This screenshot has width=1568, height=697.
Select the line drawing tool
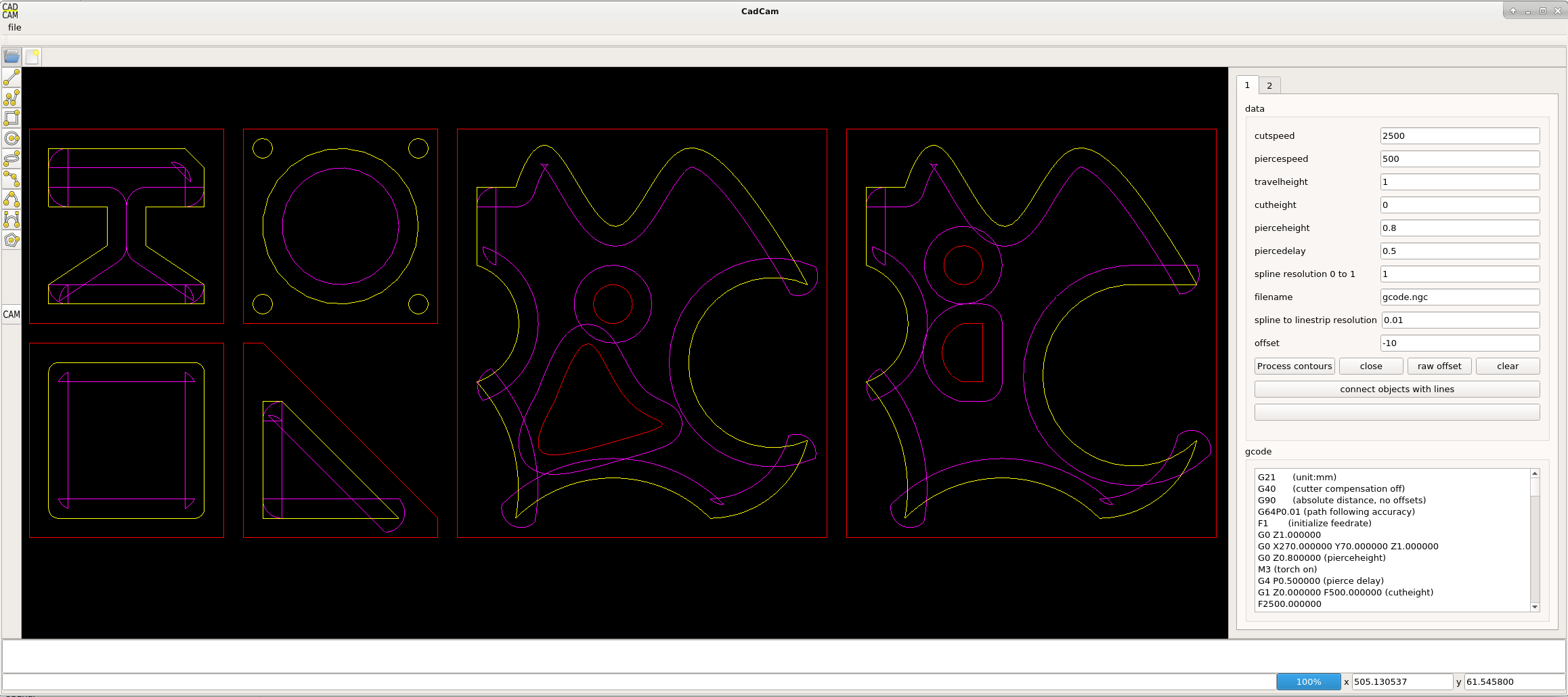point(12,77)
